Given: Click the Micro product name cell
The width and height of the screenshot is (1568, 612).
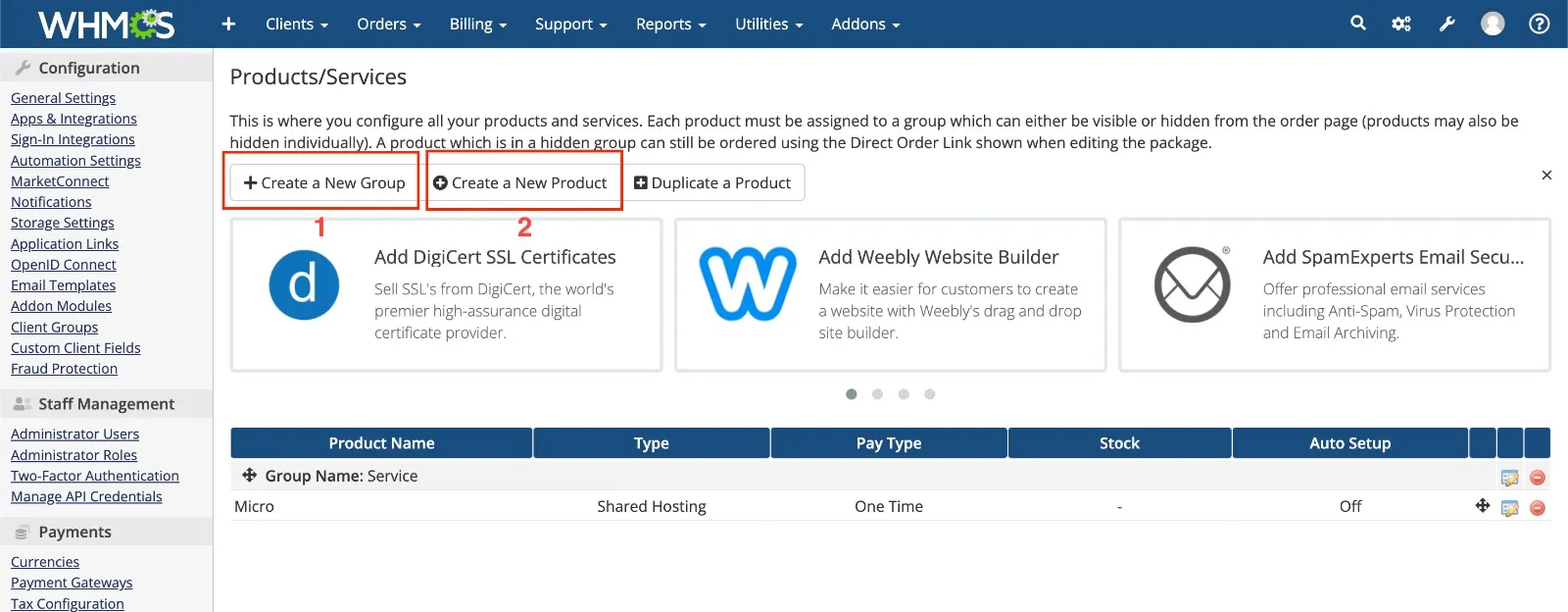Looking at the screenshot, I should [x=254, y=506].
